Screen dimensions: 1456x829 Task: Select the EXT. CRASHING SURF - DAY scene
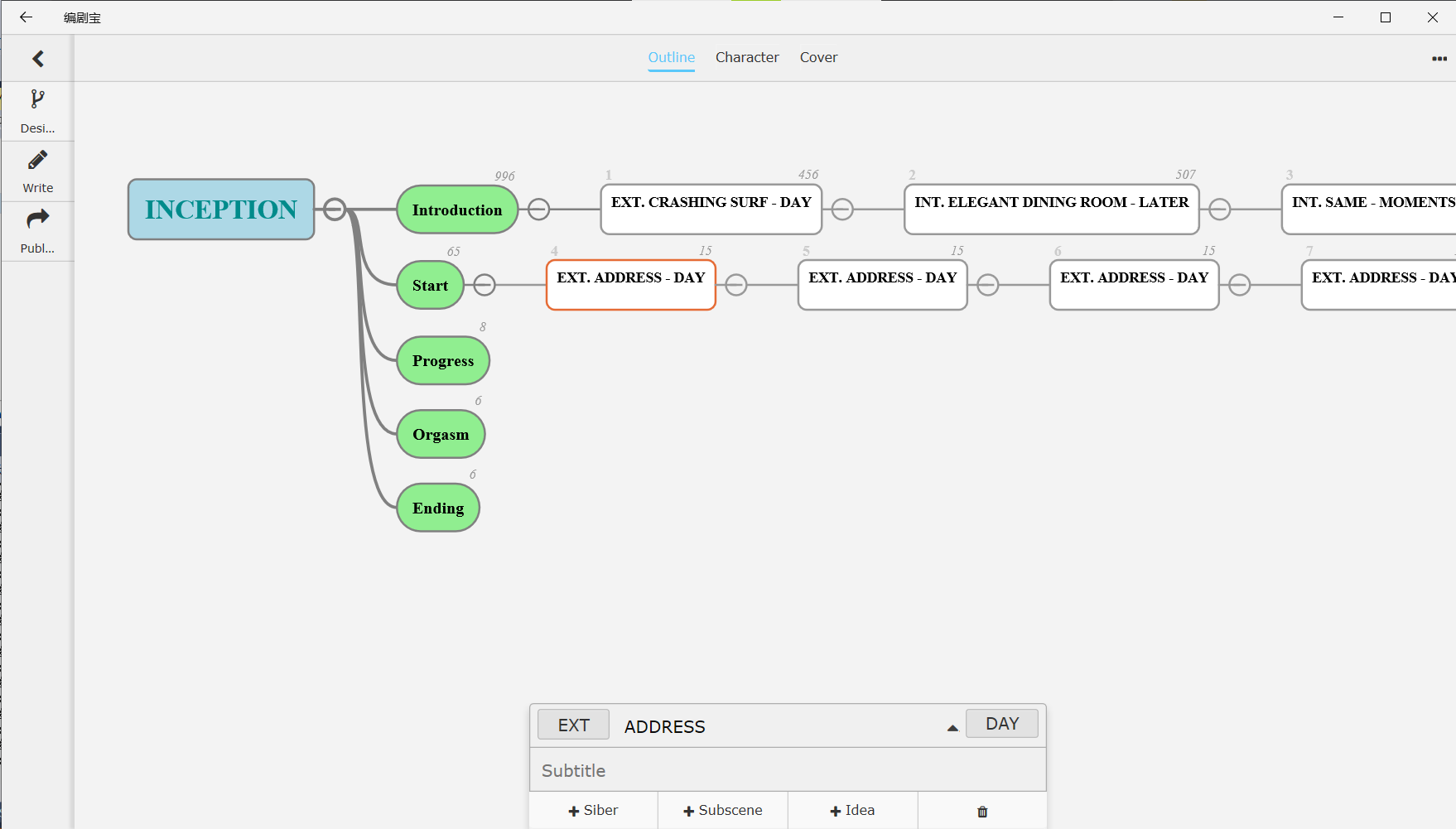pos(711,210)
